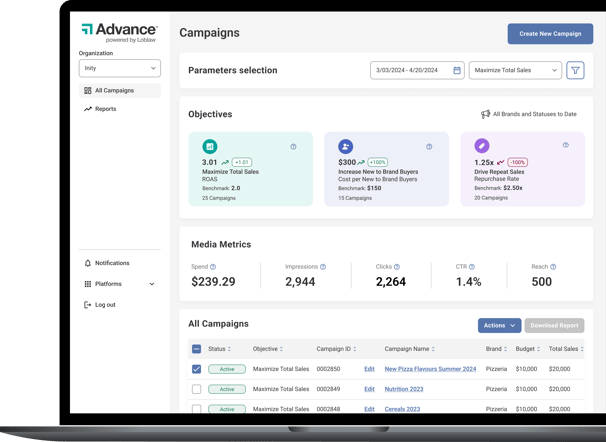Open the date range picker field
This screenshot has height=442, width=606.
417,70
